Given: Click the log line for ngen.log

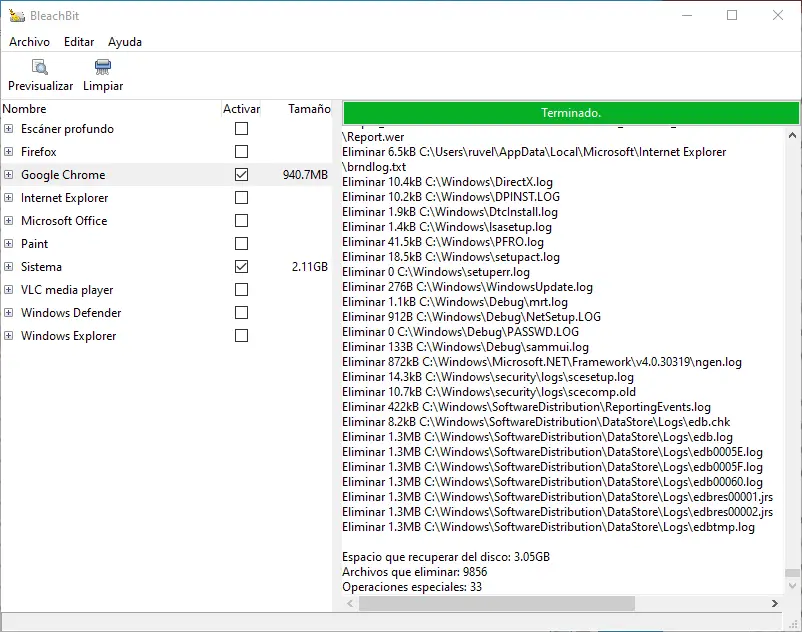Looking at the screenshot, I should 542,362.
